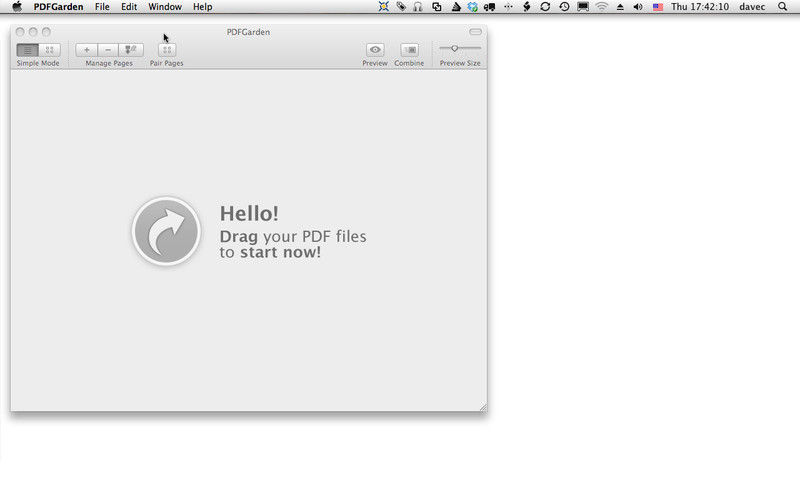800x500 pixels.
Task: Remove pages with the minus button
Action: [108, 50]
